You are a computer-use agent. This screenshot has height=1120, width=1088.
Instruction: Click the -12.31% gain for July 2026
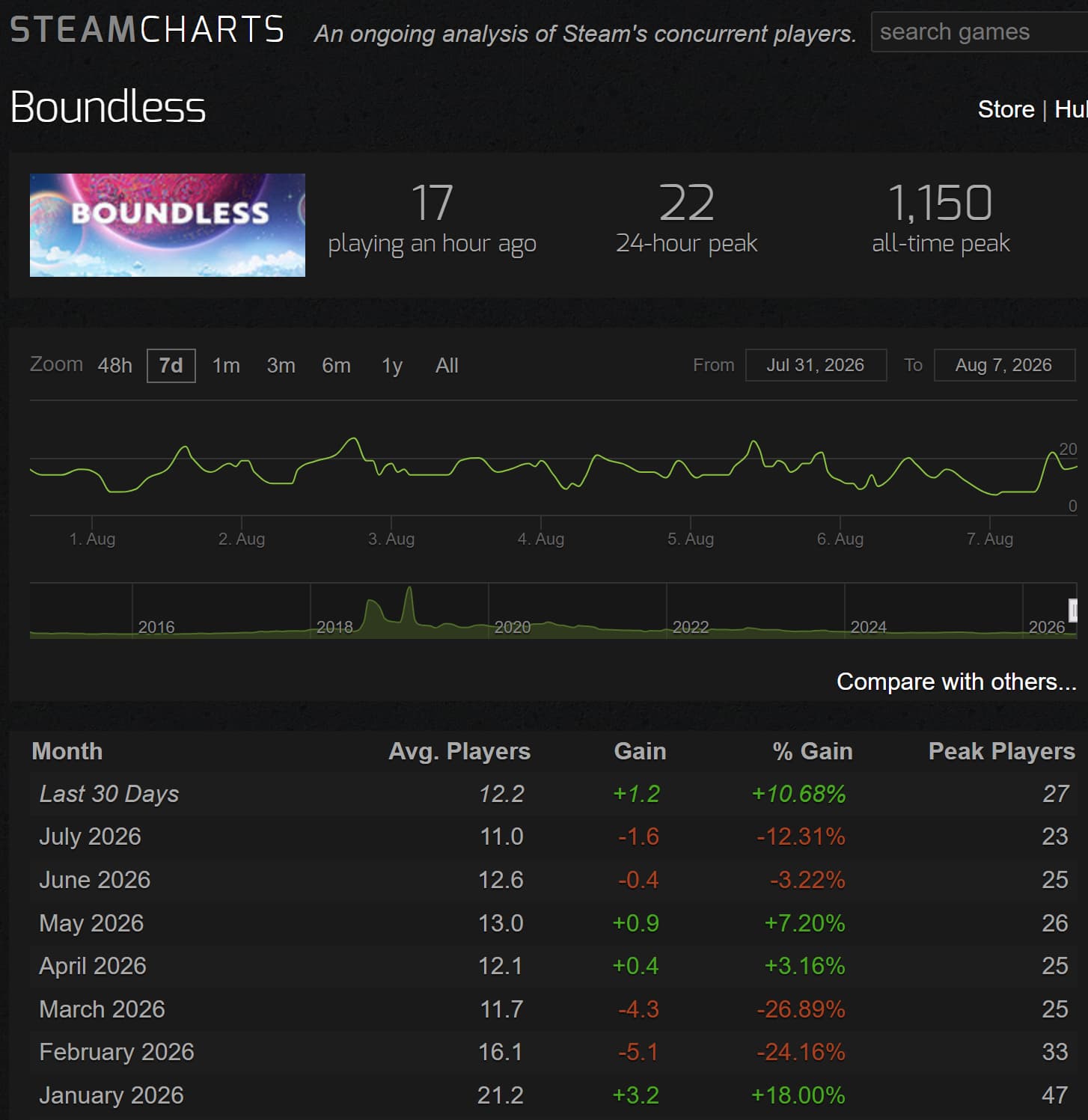coord(801,836)
